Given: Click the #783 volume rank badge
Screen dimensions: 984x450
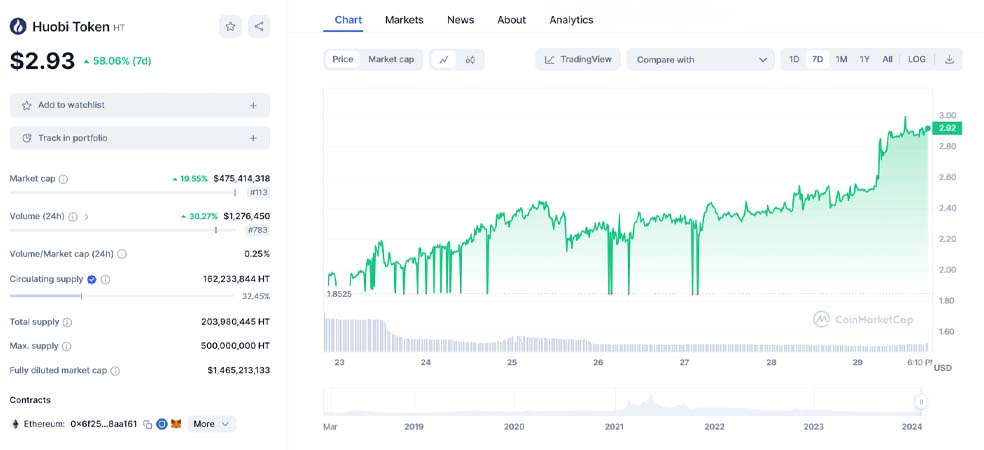Looking at the screenshot, I should tap(257, 230).
